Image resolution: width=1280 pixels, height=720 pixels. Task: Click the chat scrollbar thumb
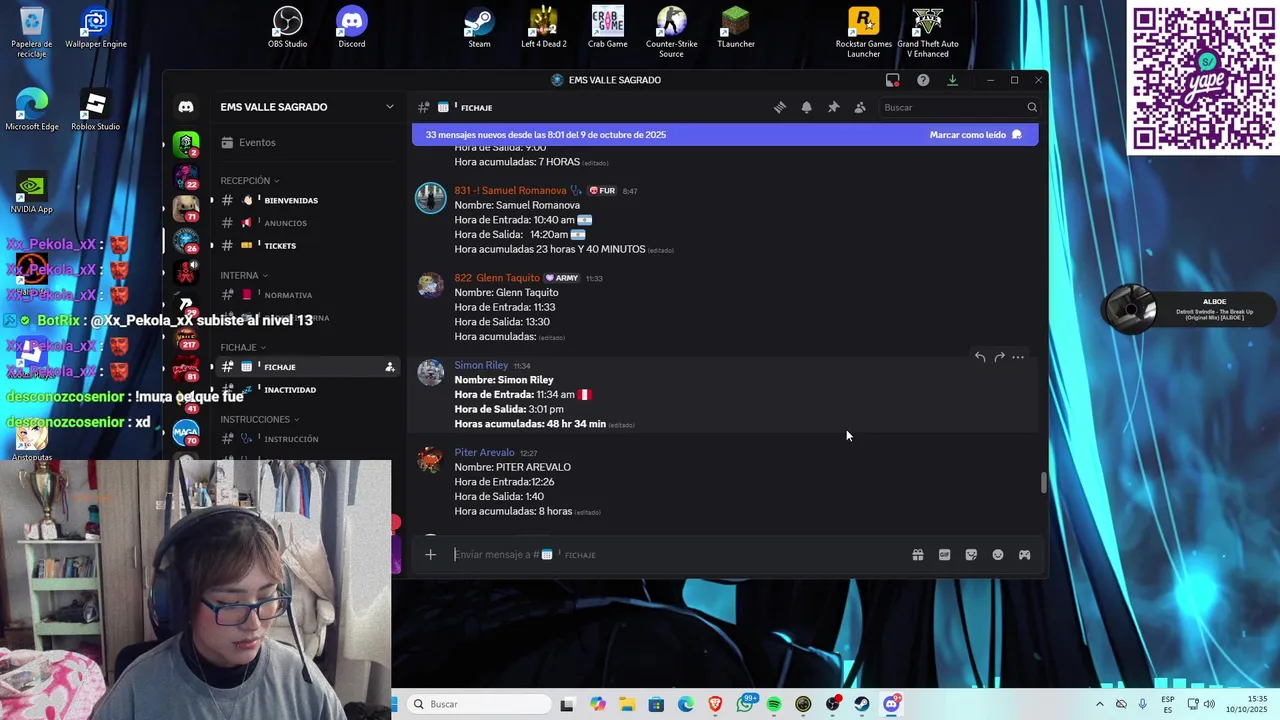click(1044, 483)
